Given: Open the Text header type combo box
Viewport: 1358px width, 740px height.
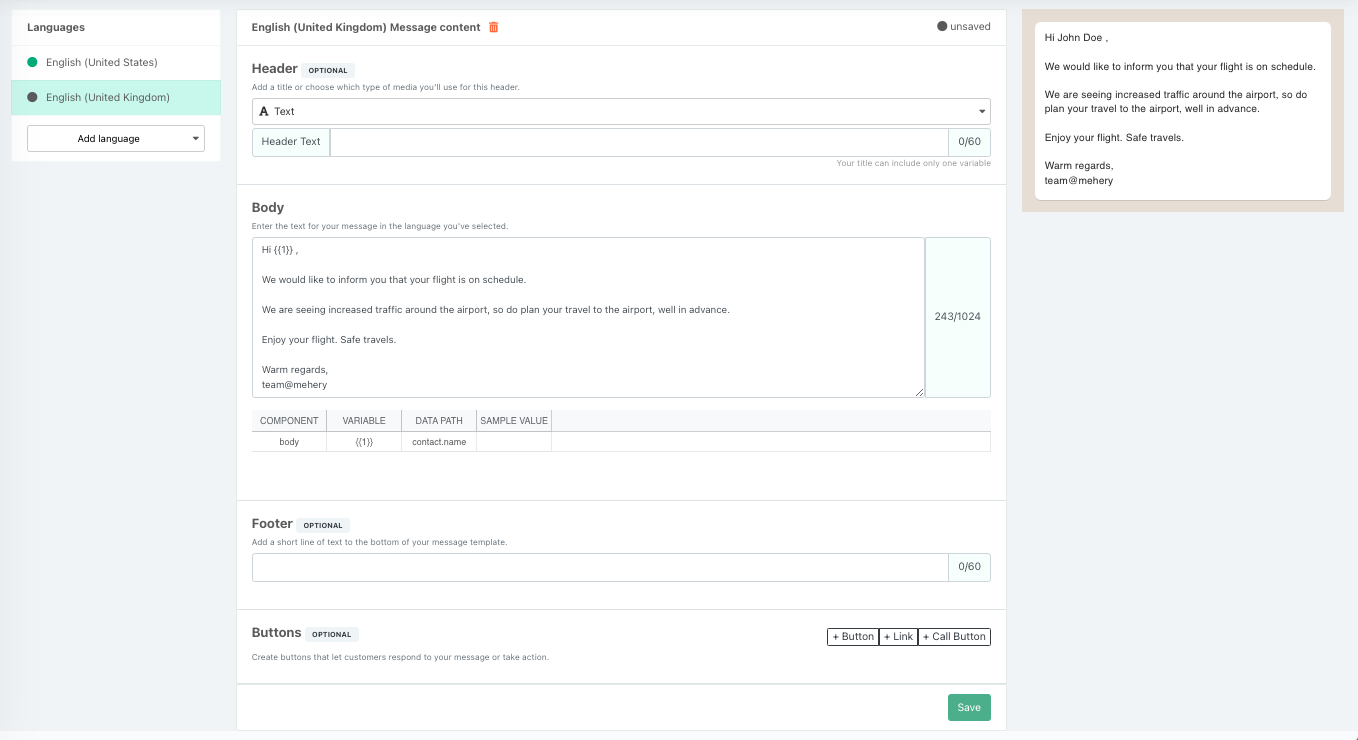Looking at the screenshot, I should click(x=620, y=111).
